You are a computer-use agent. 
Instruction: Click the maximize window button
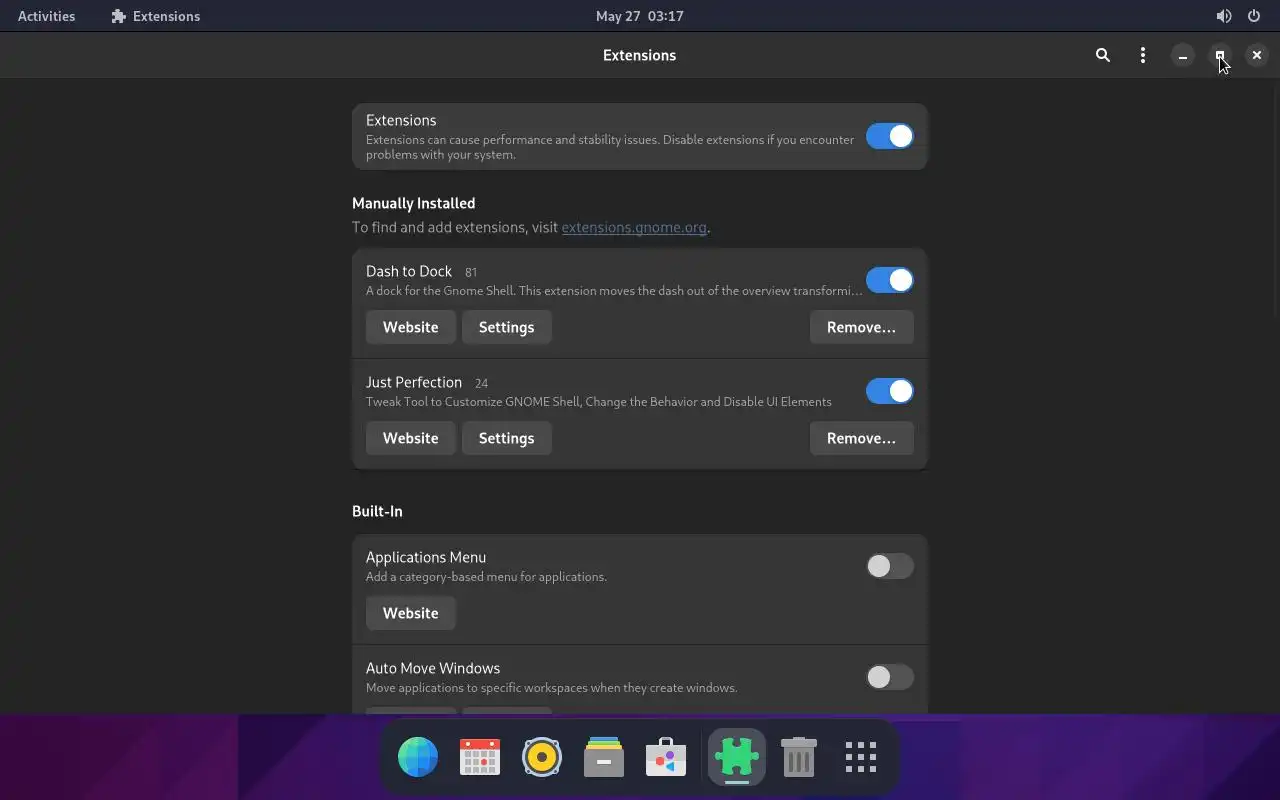click(1220, 56)
